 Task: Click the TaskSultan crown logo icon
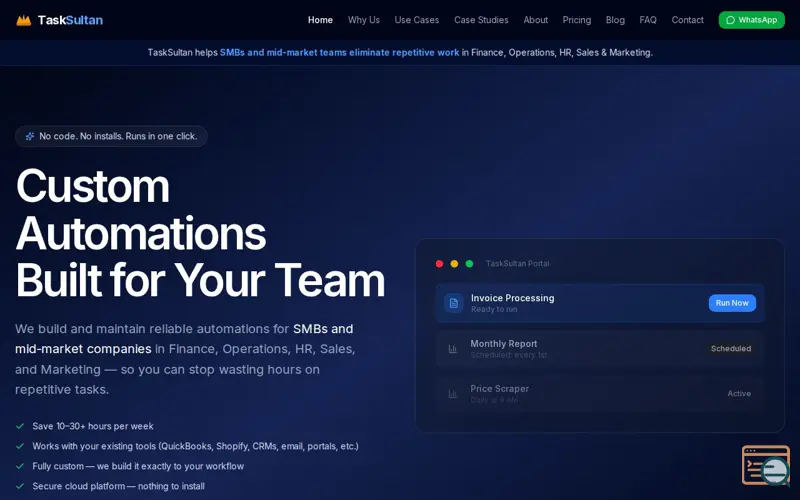click(x=23, y=20)
